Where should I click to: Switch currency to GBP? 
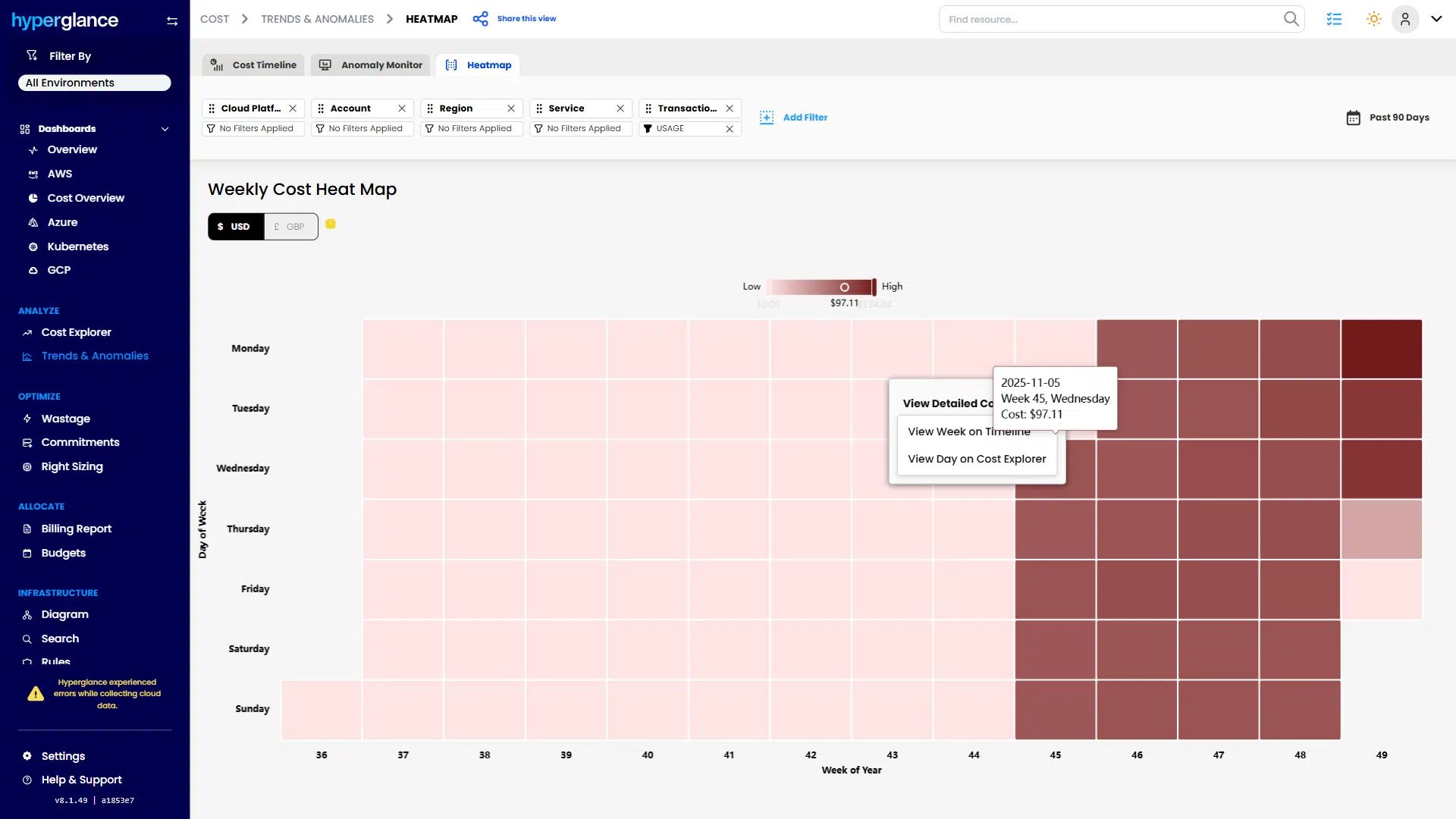(290, 226)
